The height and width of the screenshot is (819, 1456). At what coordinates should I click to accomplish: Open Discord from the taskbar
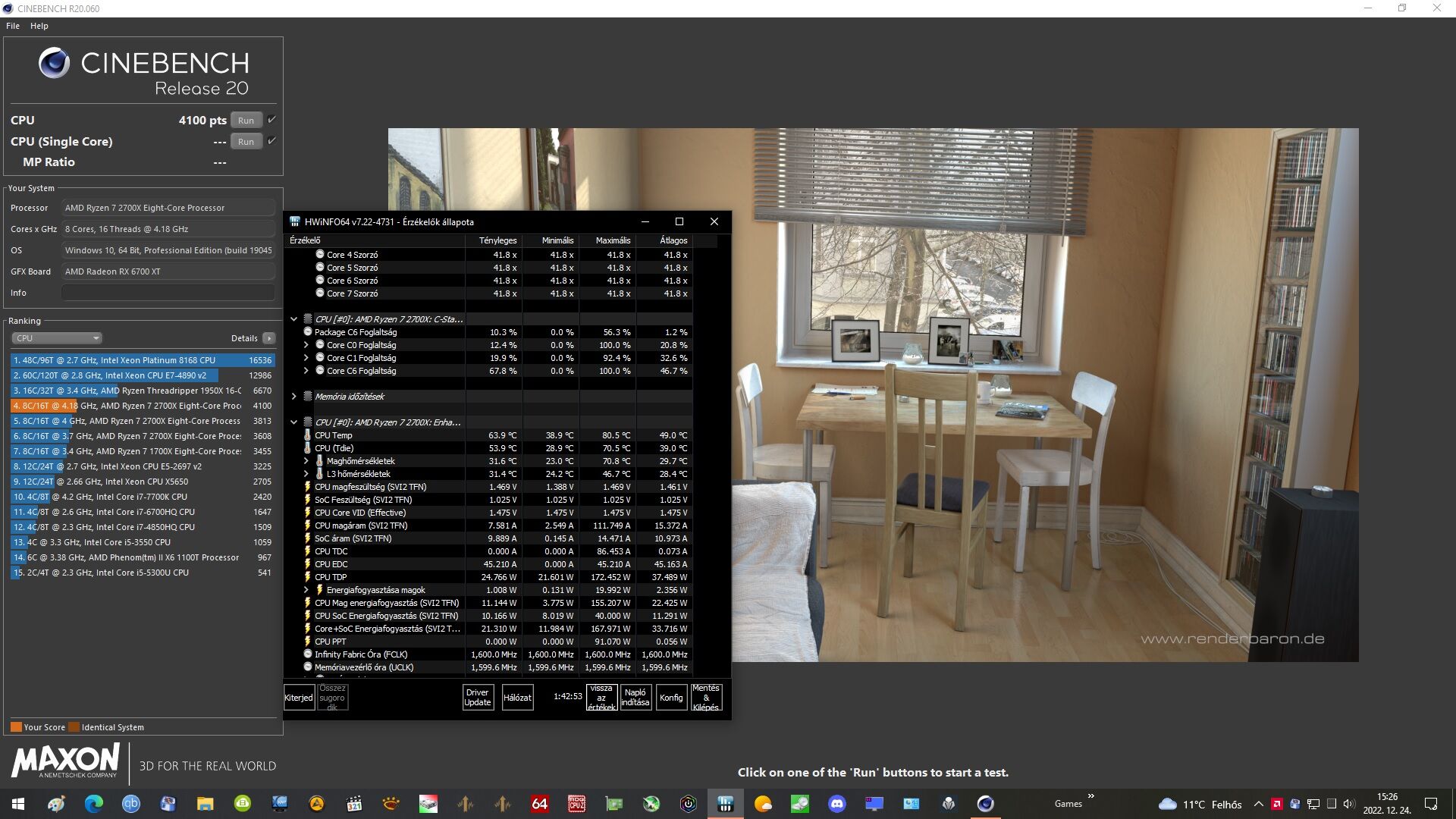pos(836,804)
